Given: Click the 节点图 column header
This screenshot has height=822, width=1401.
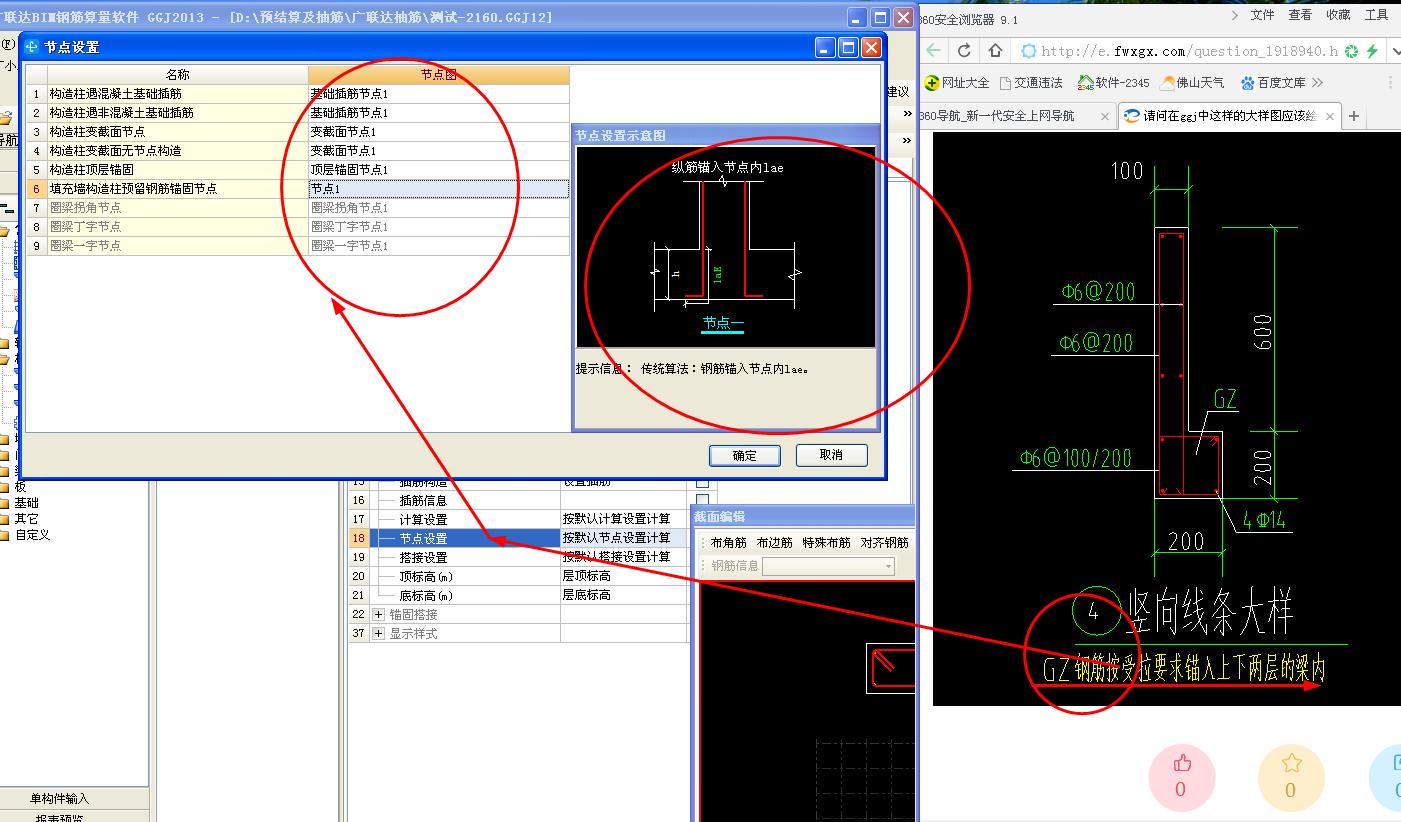Looking at the screenshot, I should [438, 75].
